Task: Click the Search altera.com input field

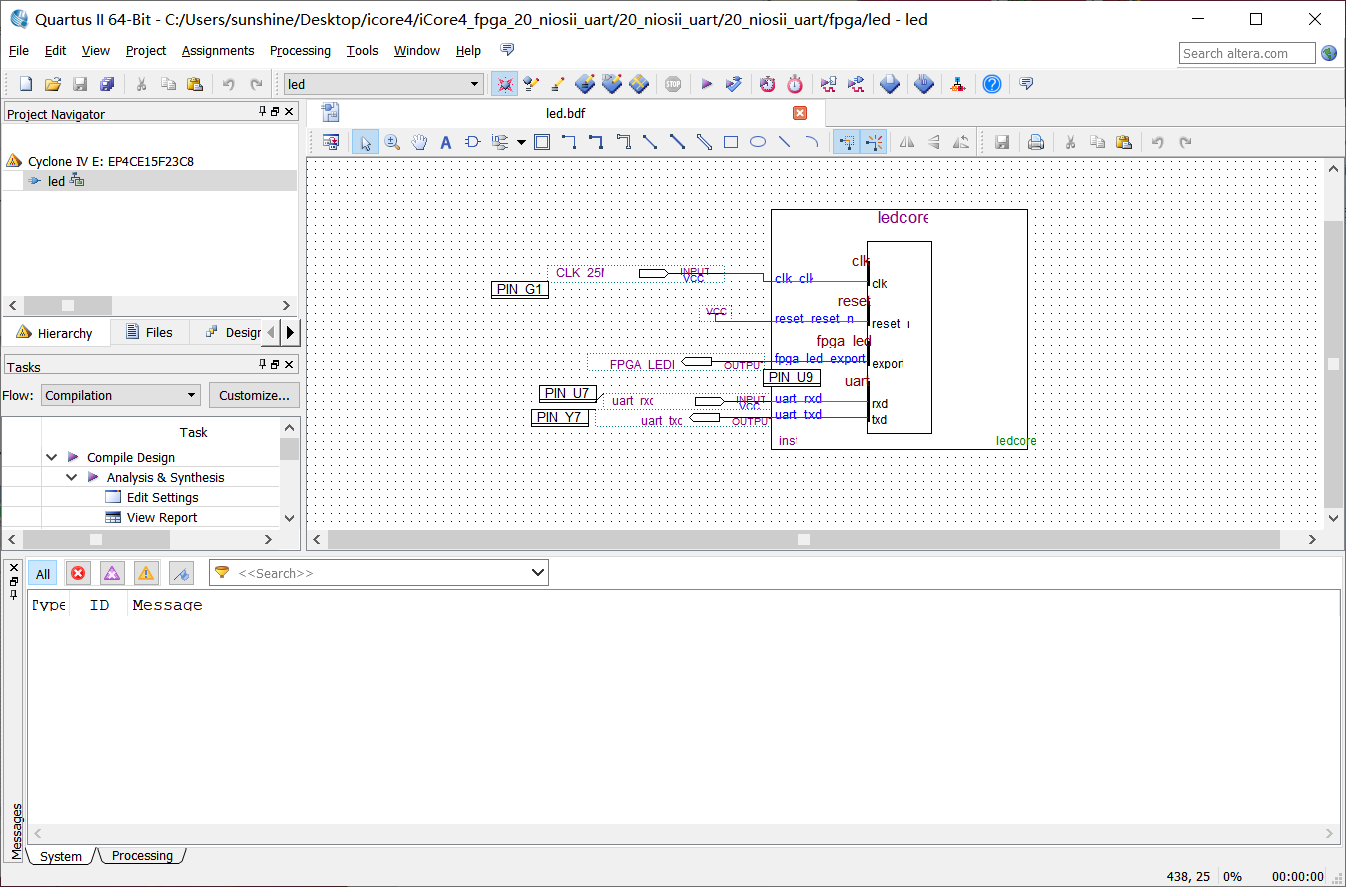Action: [1247, 53]
